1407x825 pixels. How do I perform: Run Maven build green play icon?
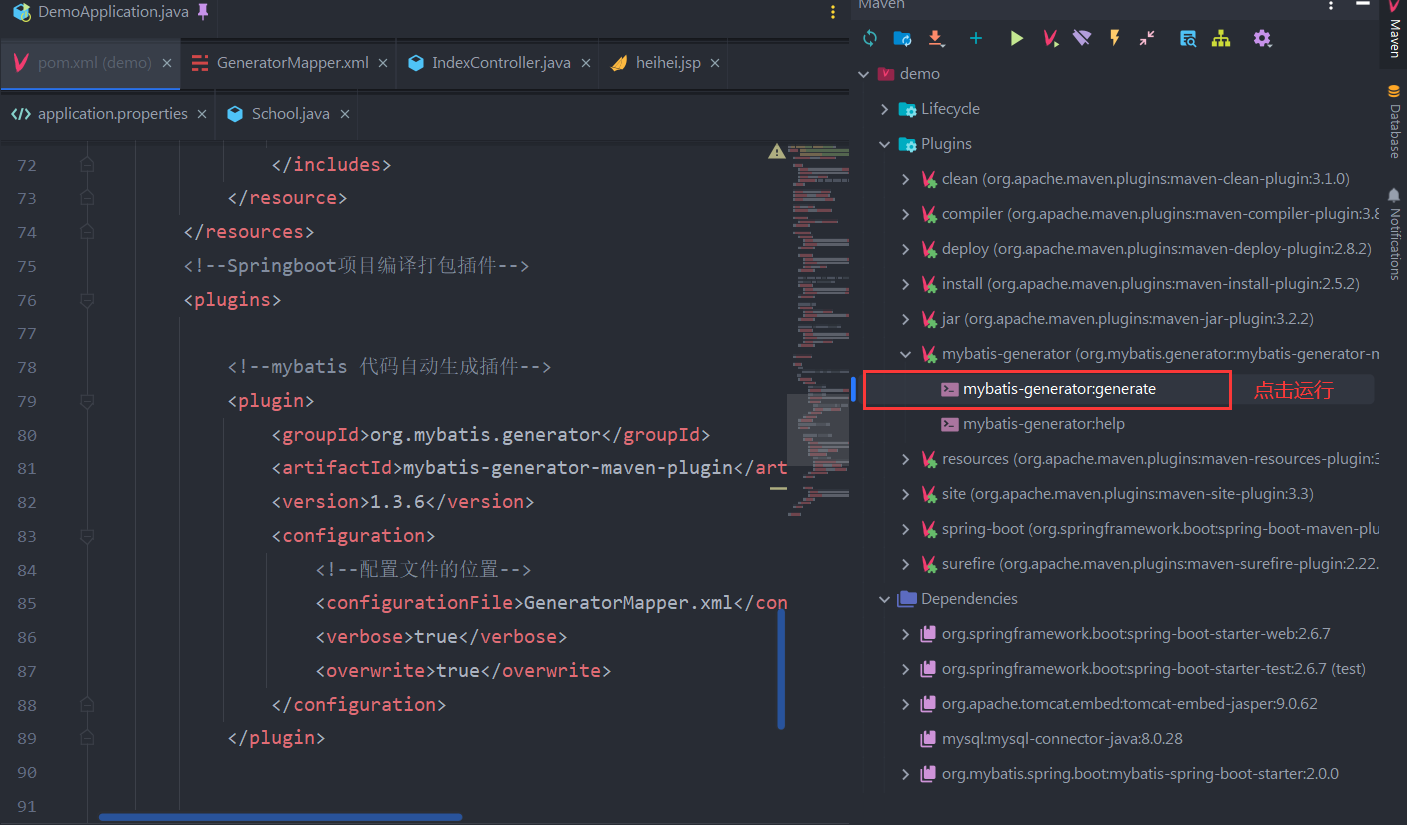click(x=1017, y=39)
